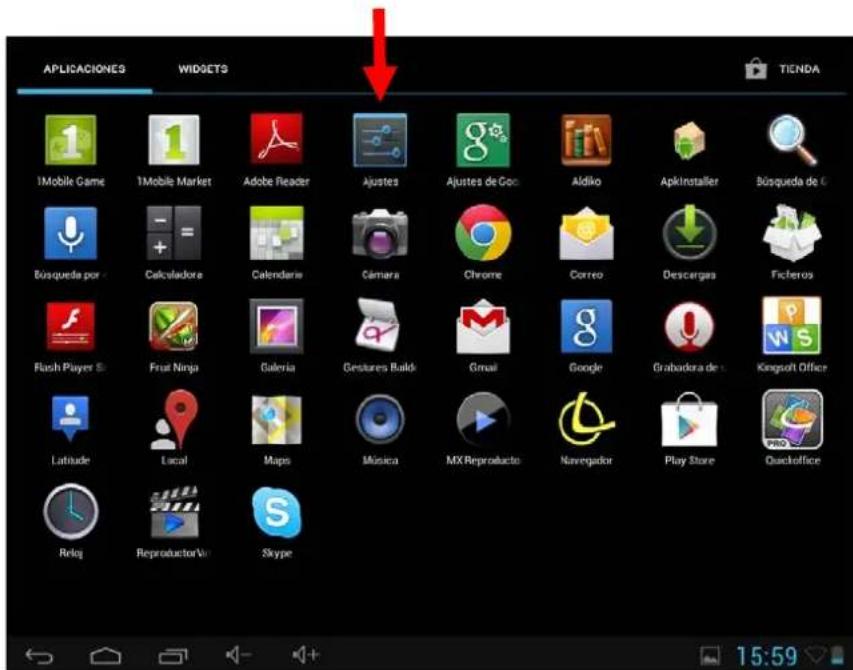Open the Galería app

(276, 326)
